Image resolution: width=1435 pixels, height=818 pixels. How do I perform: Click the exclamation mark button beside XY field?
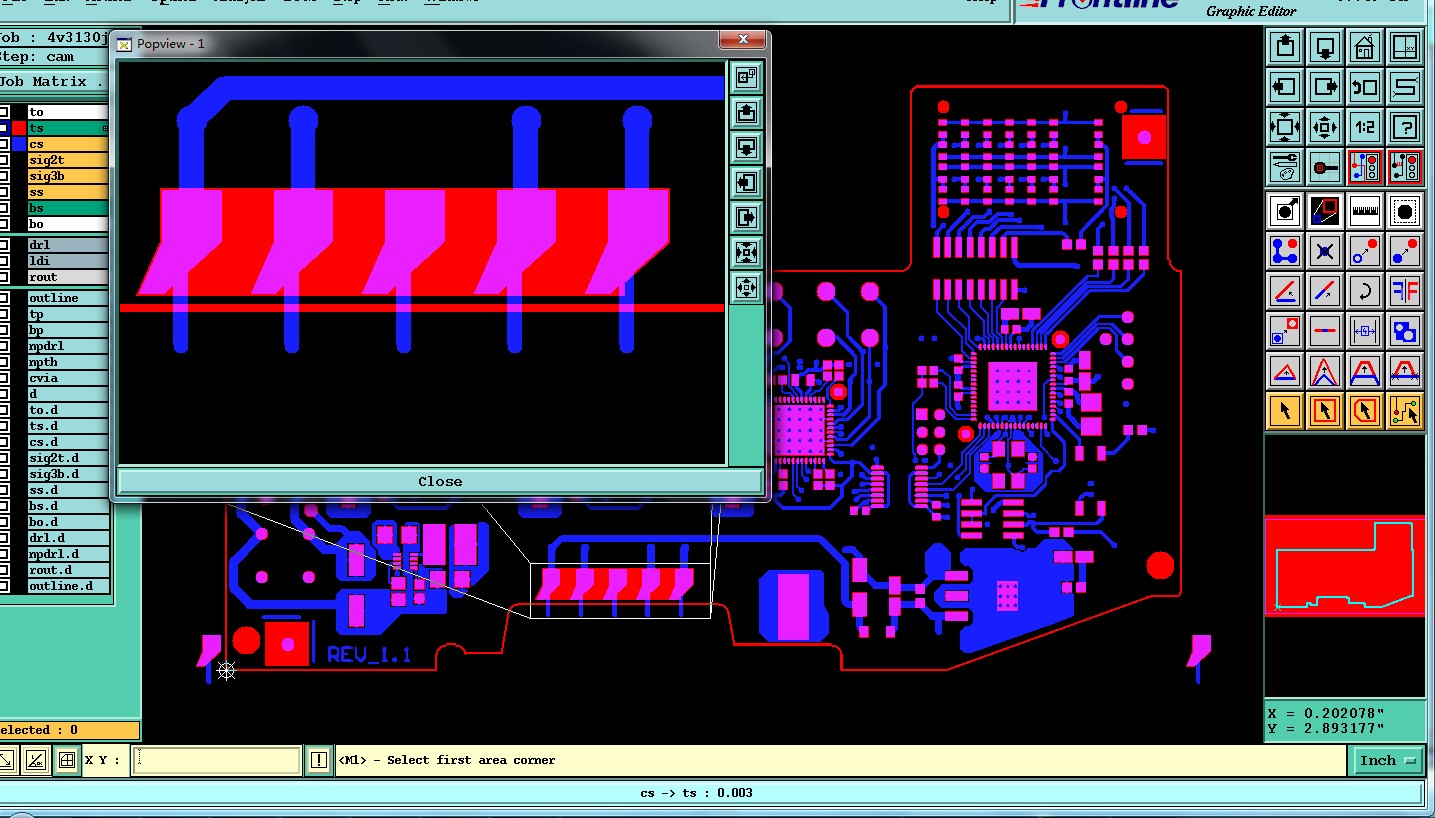coord(318,760)
